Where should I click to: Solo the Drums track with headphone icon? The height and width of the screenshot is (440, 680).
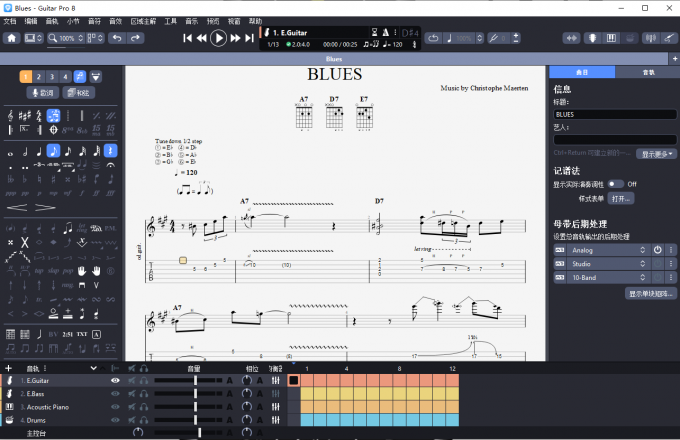pyautogui.click(x=144, y=420)
